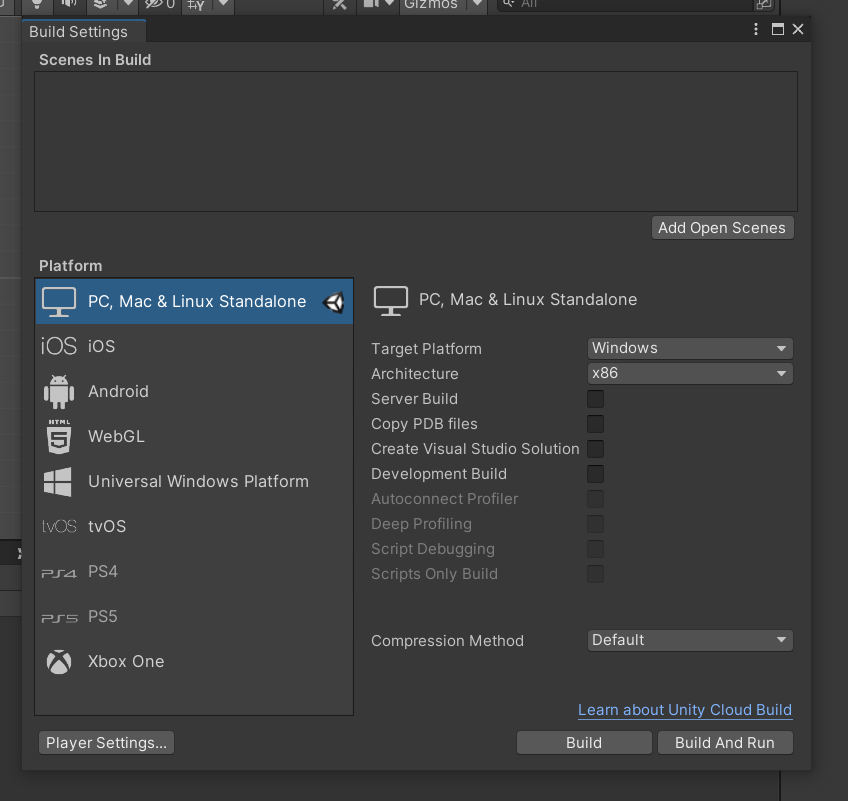This screenshot has width=848, height=801.
Task: Select the PS4 platform logo
Action: click(x=59, y=573)
